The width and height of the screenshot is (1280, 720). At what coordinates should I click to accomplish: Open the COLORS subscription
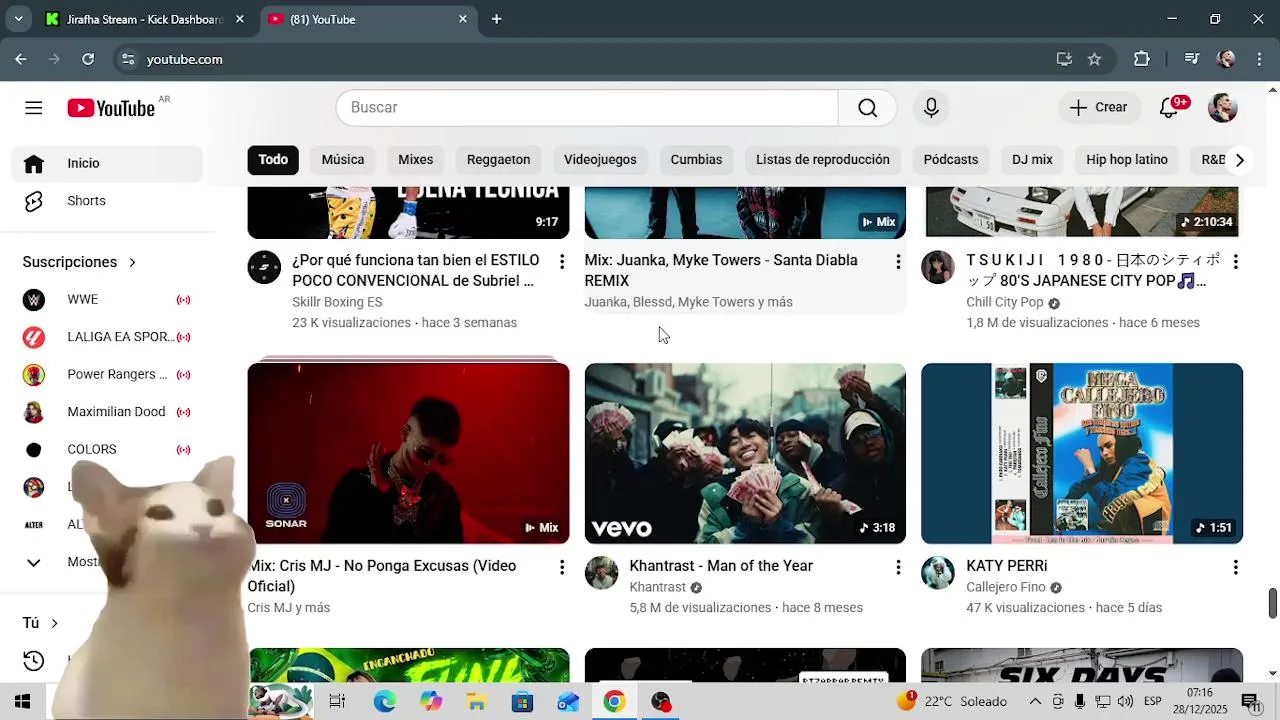[107, 450]
